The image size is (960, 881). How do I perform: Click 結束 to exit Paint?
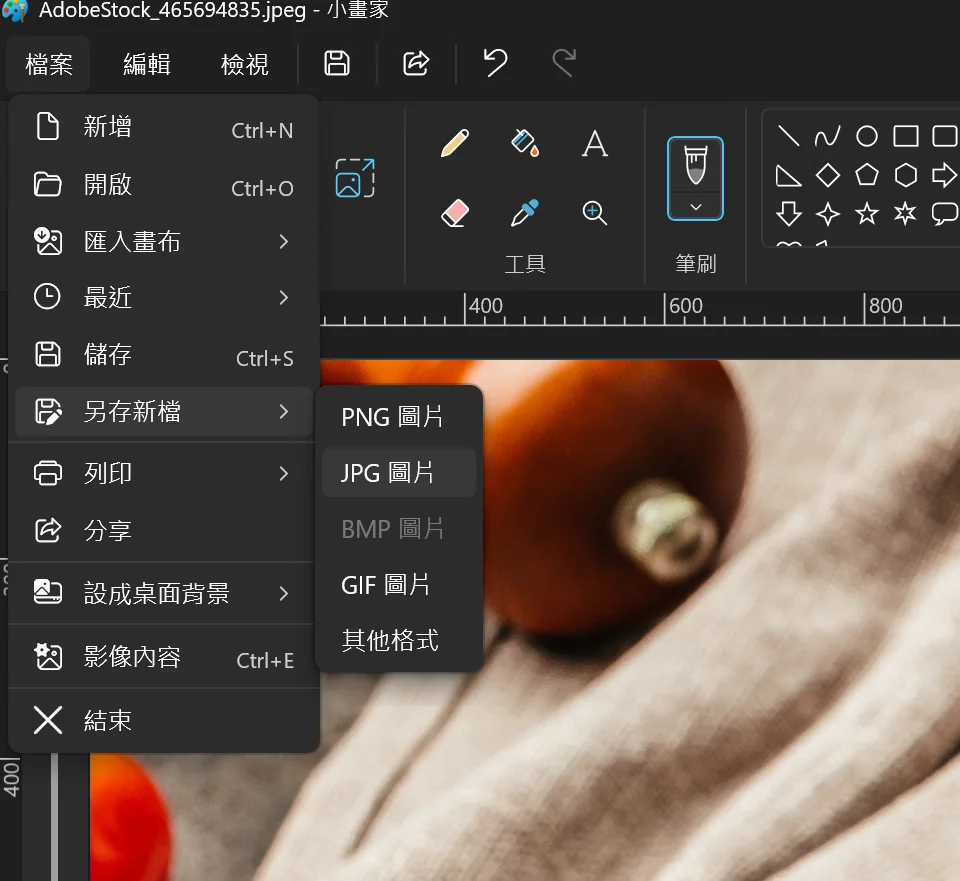pos(108,721)
